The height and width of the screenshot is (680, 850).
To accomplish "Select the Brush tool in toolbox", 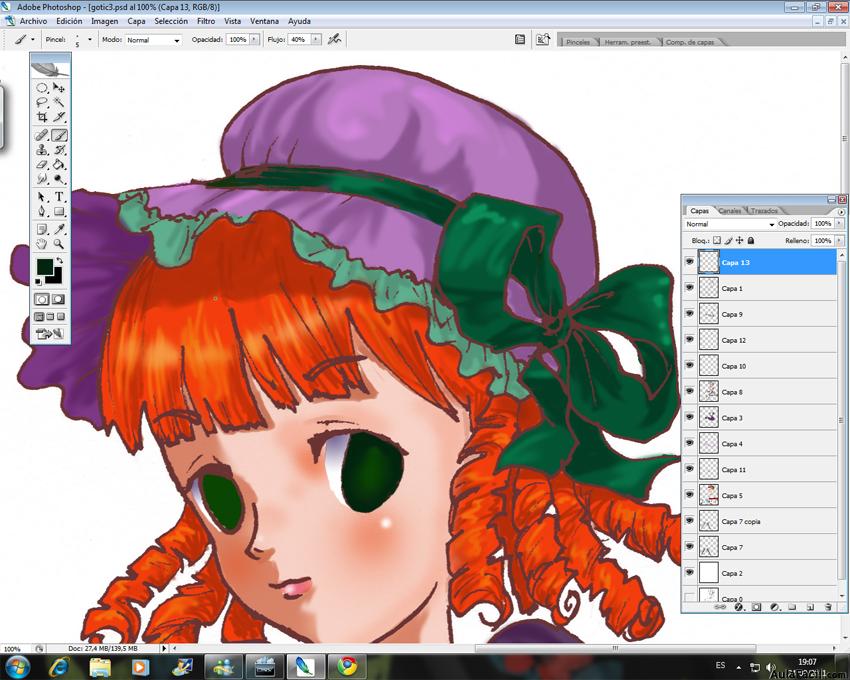I will click(x=59, y=135).
